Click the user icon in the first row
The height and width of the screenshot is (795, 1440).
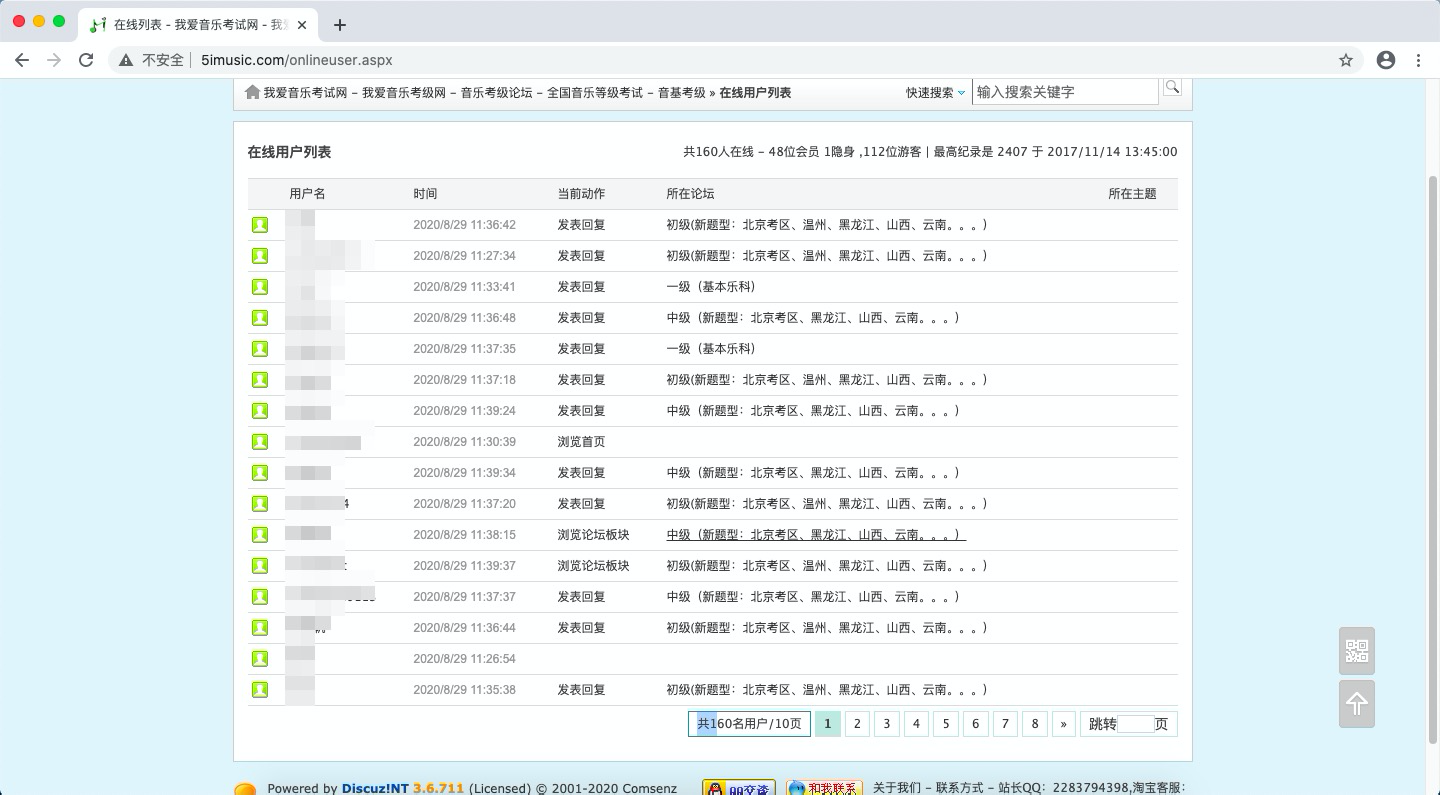click(260, 225)
